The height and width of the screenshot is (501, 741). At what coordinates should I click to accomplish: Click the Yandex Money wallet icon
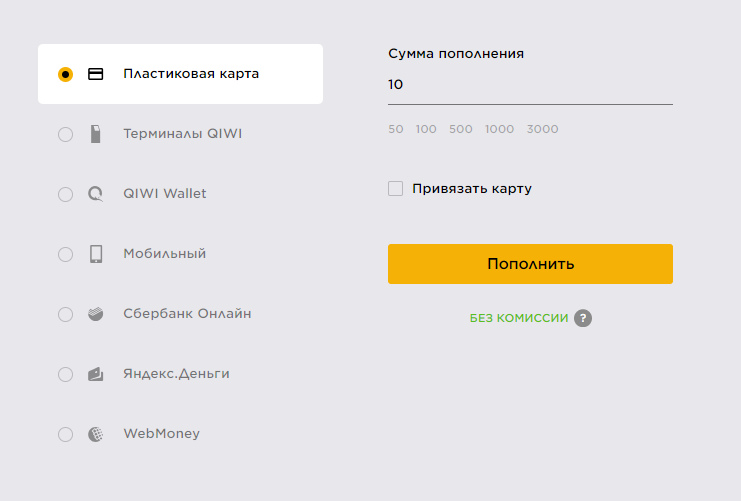[95, 374]
